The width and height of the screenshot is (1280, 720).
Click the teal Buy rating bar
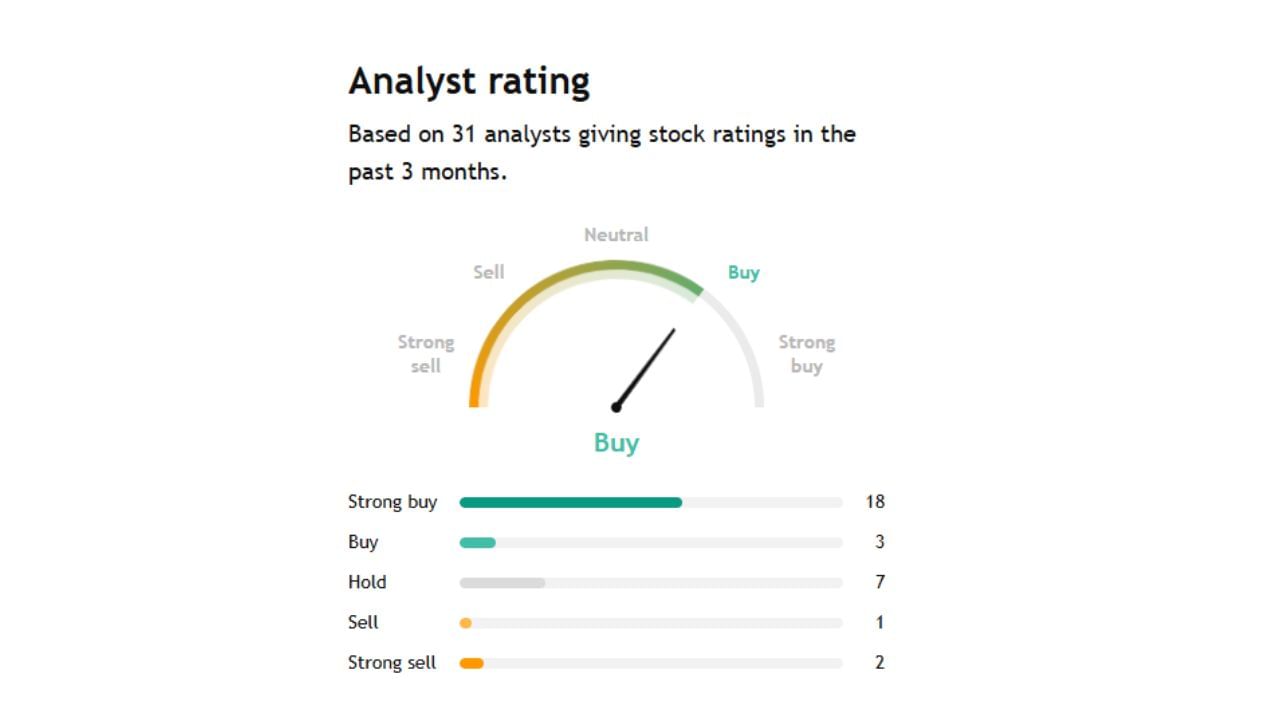pyautogui.click(x=477, y=542)
